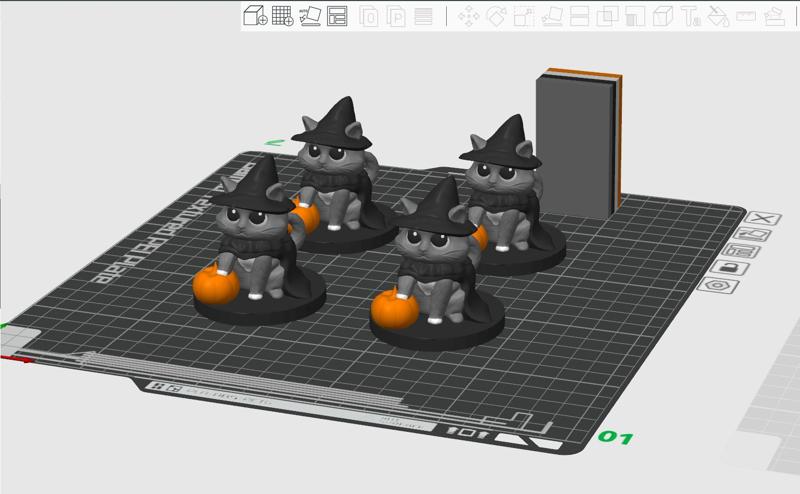Run Auto orient from the top toolbar
The width and height of the screenshot is (800, 494).
310,16
